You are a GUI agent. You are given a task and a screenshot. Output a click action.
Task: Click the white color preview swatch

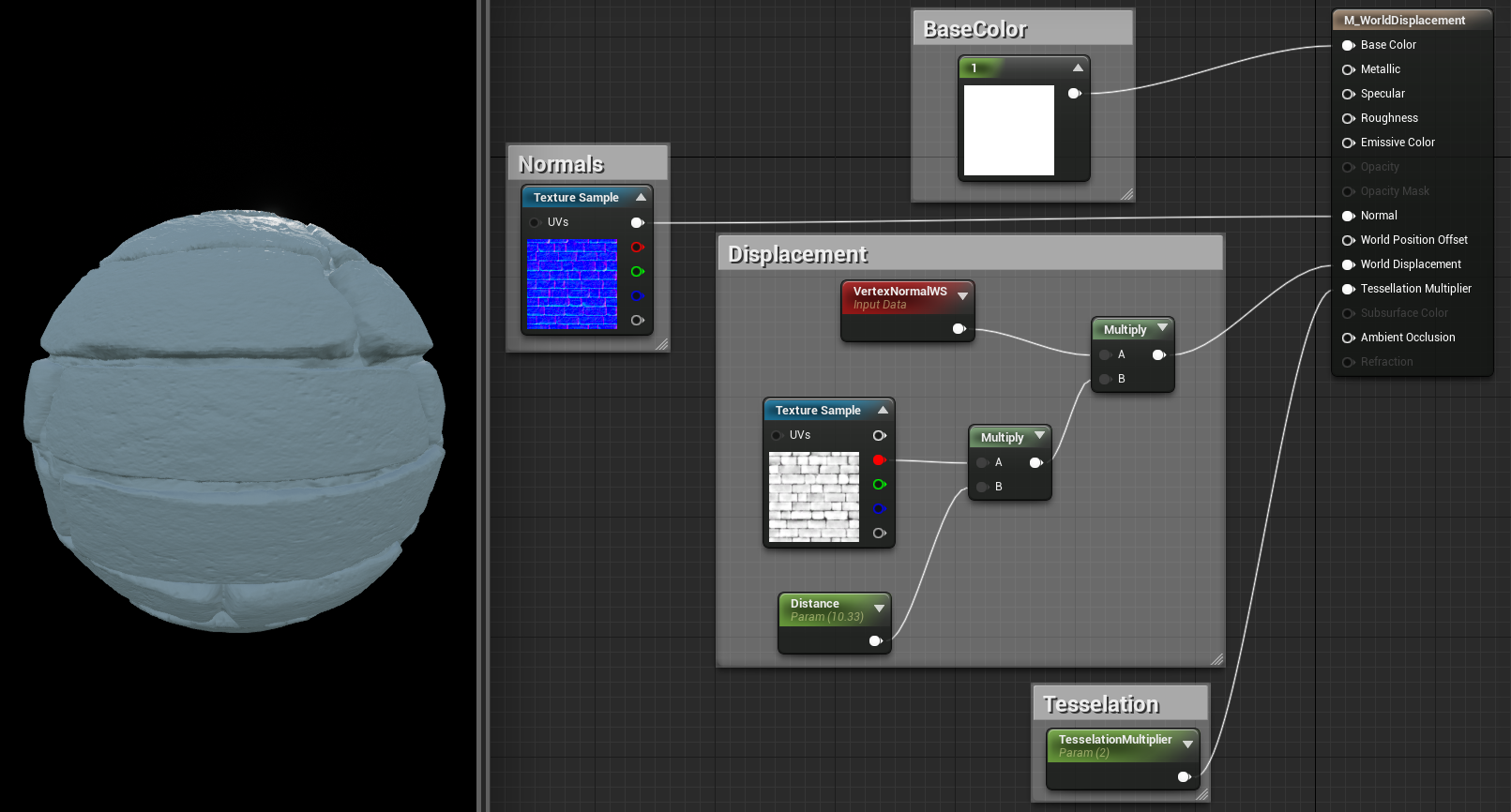(1009, 130)
